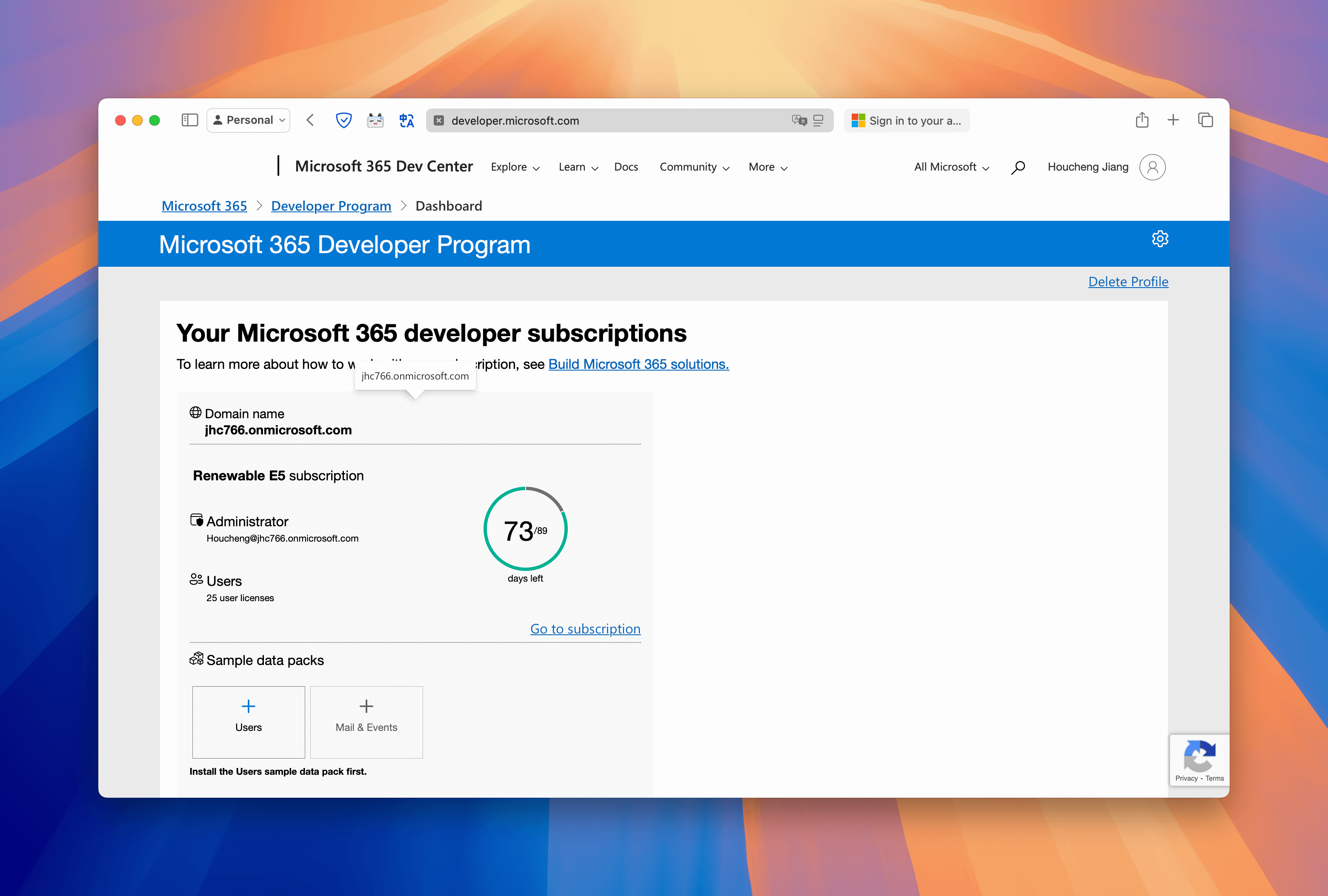Open the Docs menu item
Screen dimensions: 1328x896
626,167
